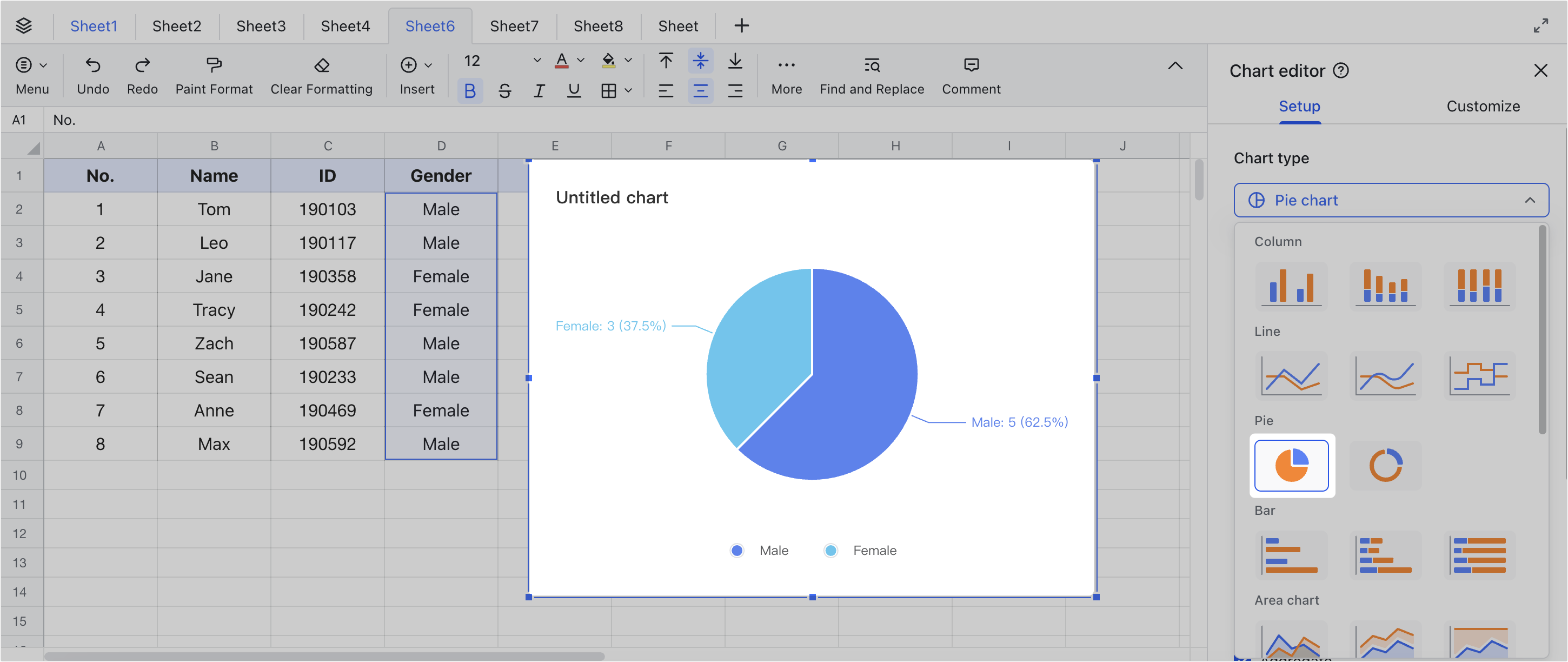This screenshot has height=662, width=1568.
Task: Select the smooth line chart type
Action: [x=1386, y=375]
